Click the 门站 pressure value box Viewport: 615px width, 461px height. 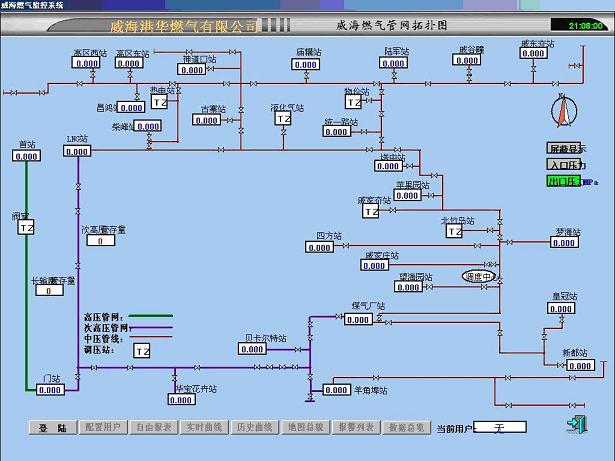coord(50,390)
